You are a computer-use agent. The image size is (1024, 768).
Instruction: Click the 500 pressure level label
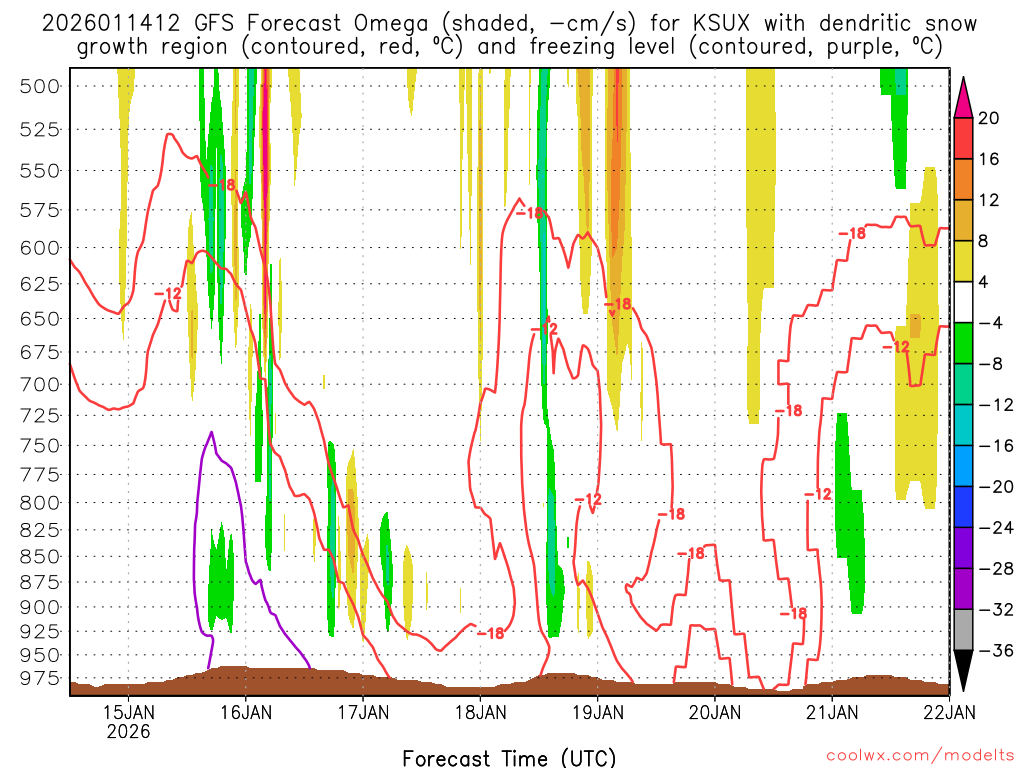[x=40, y=87]
